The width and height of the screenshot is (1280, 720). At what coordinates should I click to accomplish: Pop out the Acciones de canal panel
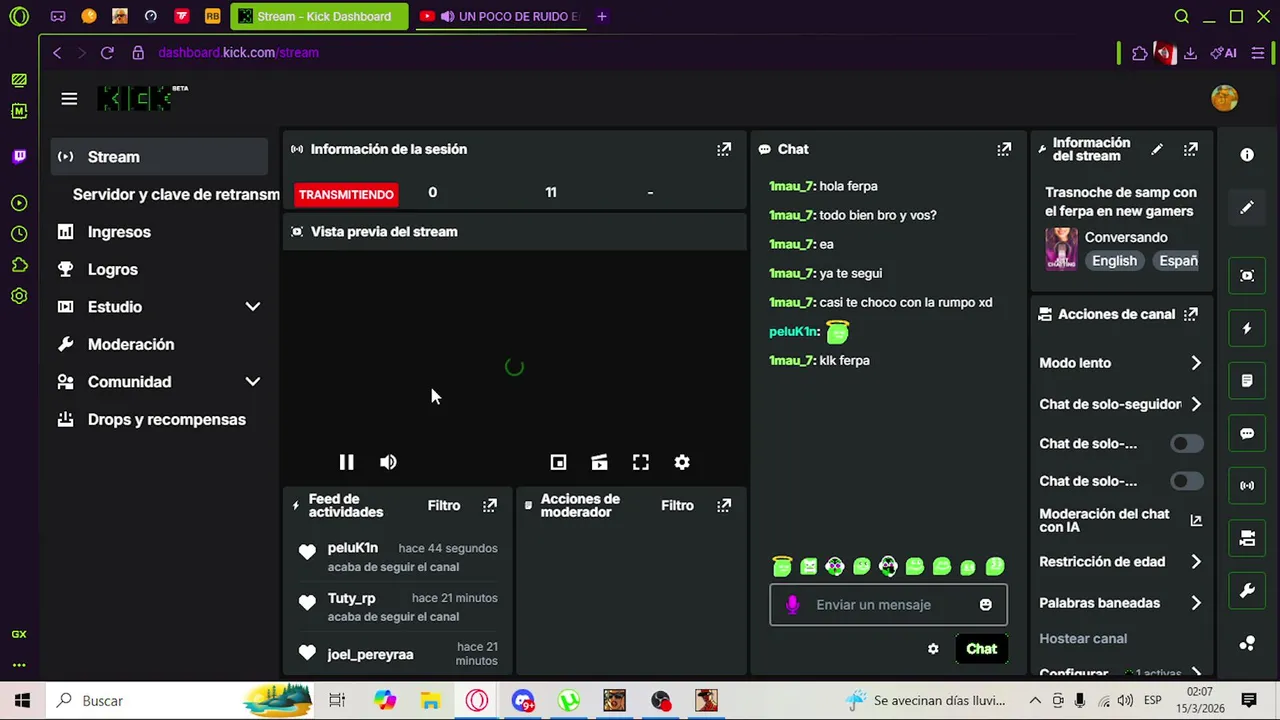click(x=1191, y=314)
